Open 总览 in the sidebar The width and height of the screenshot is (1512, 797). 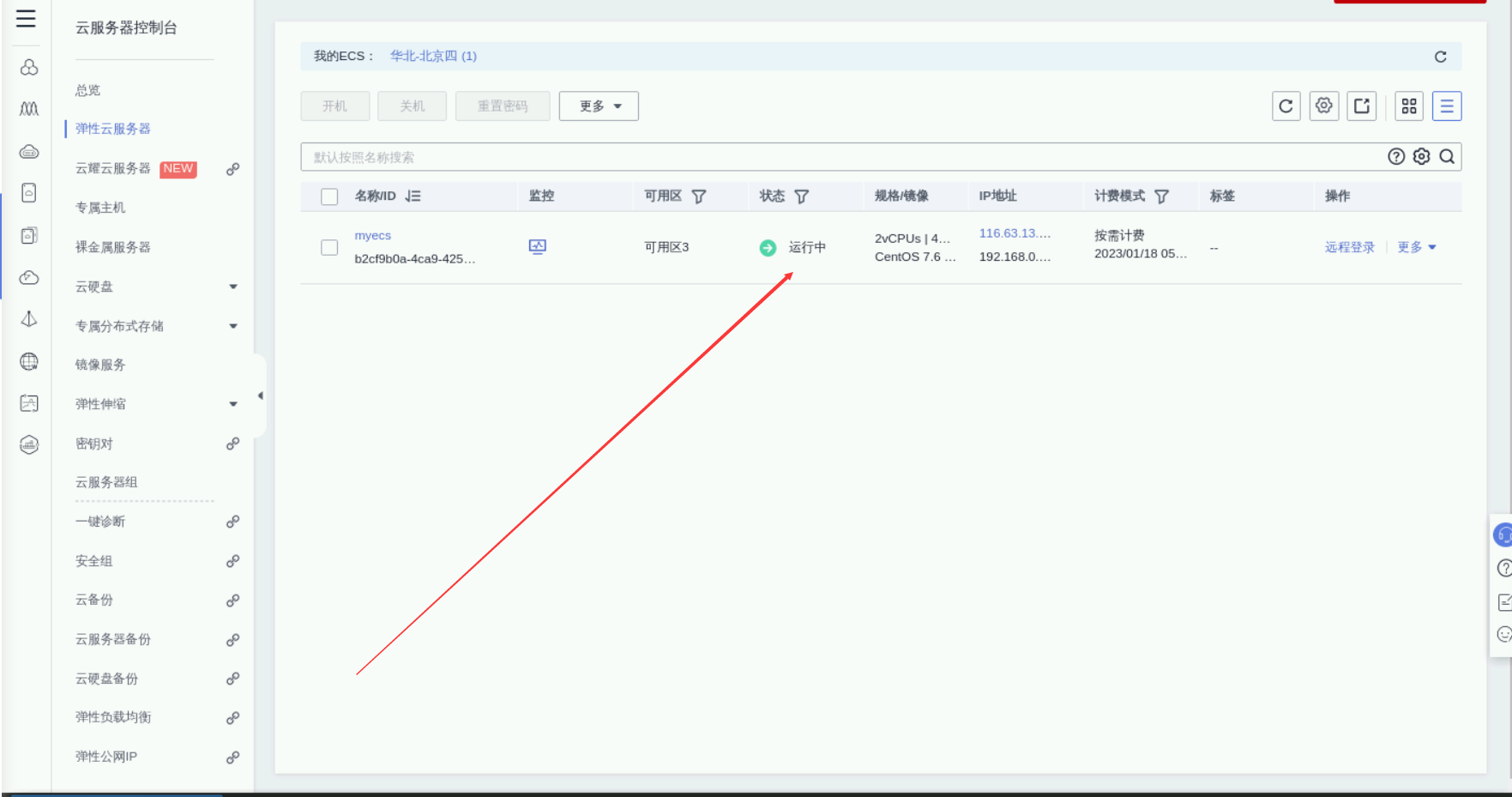[87, 90]
